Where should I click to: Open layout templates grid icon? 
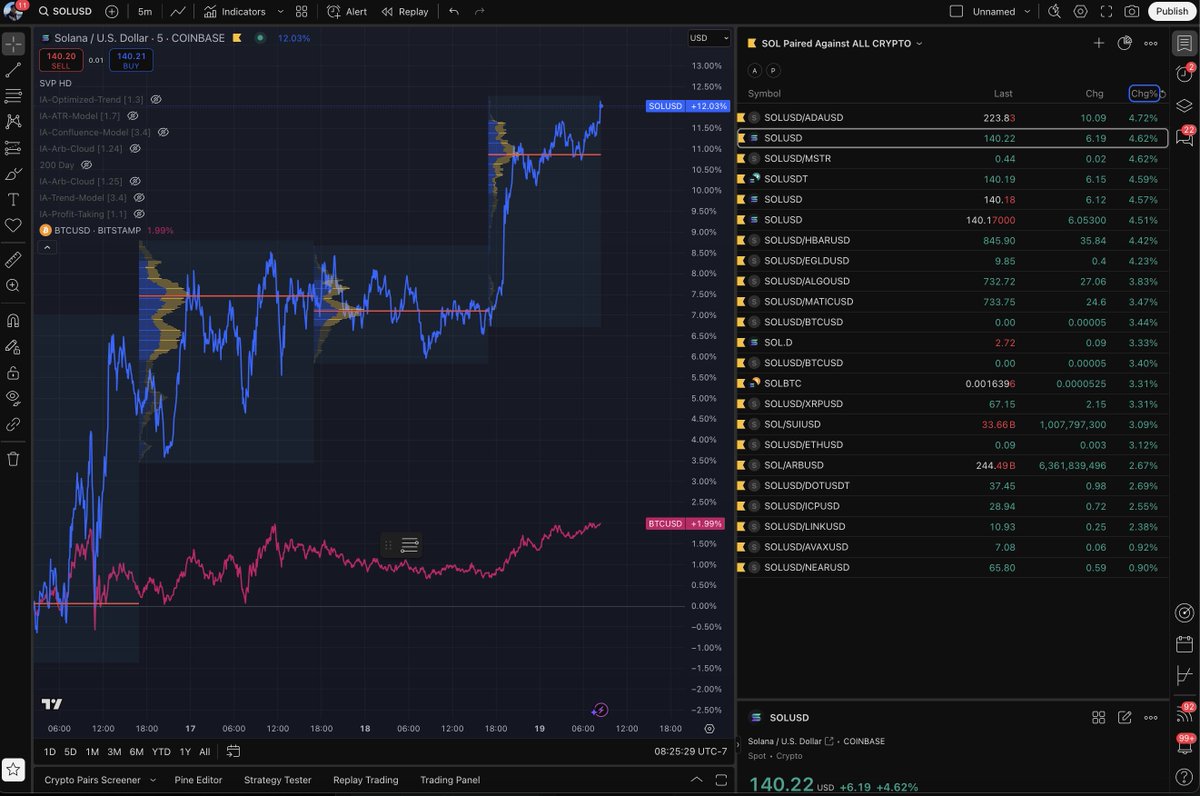pyautogui.click(x=301, y=12)
